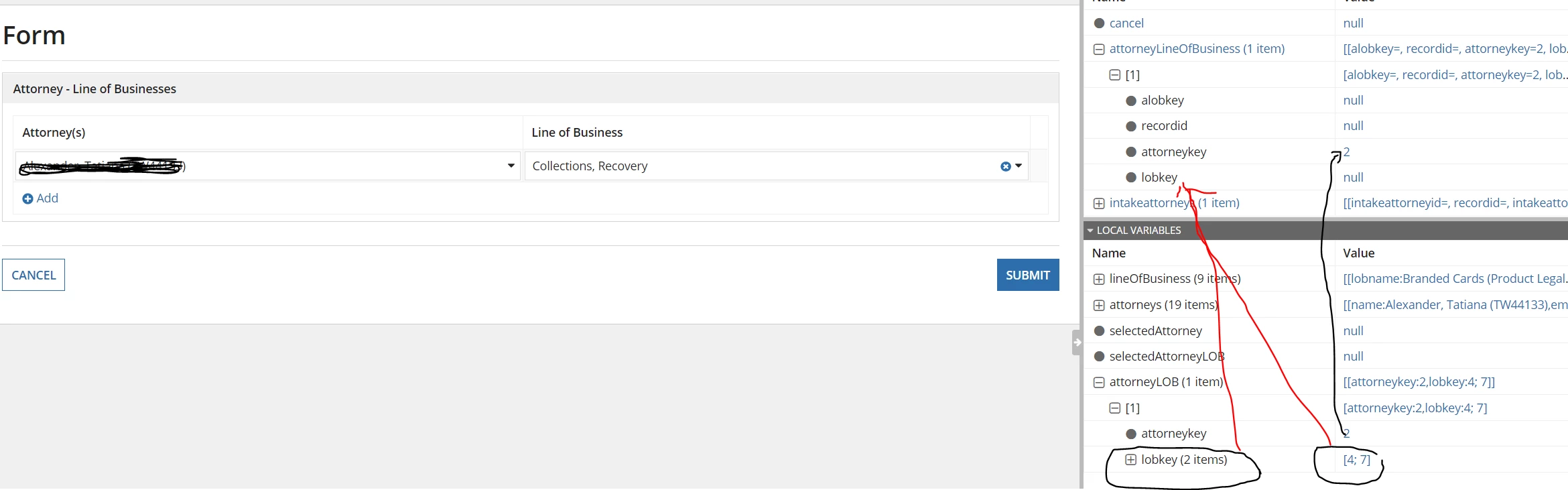Collapse the attorneyLOB variable

click(1099, 382)
